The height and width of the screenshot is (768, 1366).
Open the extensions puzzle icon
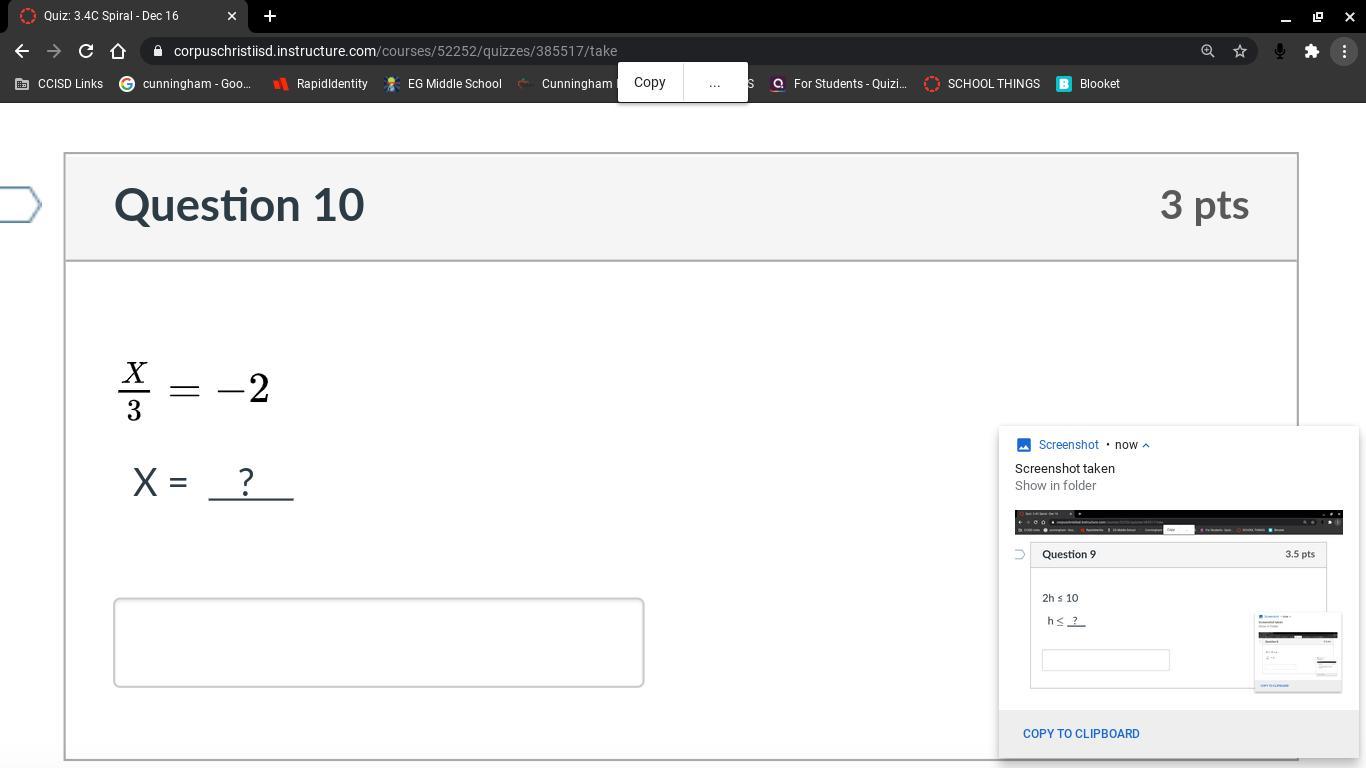tap(1311, 51)
